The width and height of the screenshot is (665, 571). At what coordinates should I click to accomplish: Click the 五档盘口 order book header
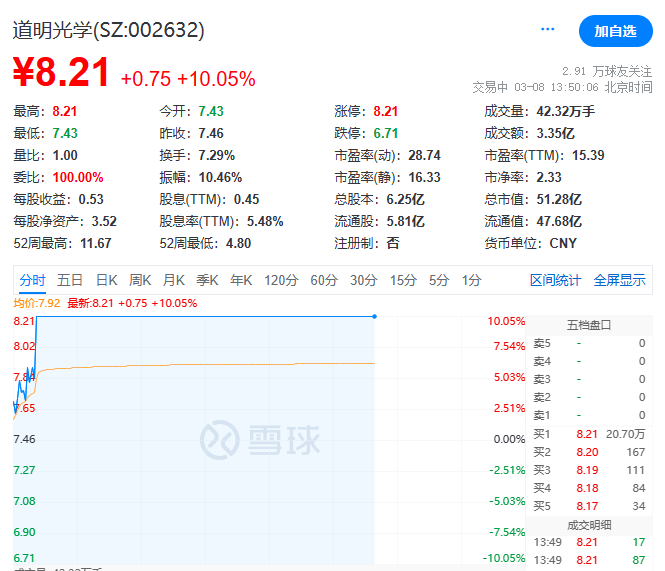tap(589, 325)
